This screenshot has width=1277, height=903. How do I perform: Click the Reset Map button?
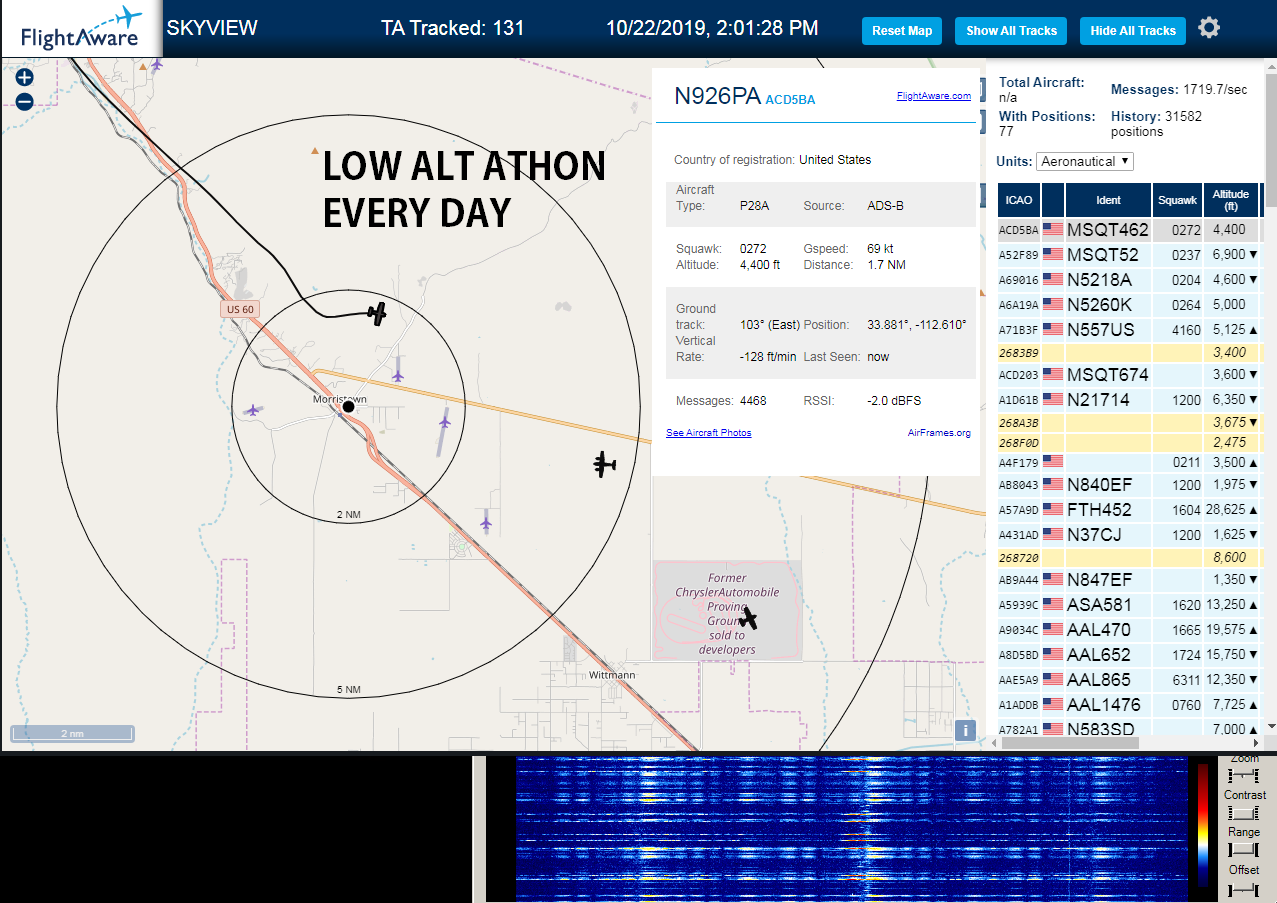pyautogui.click(x=902, y=31)
